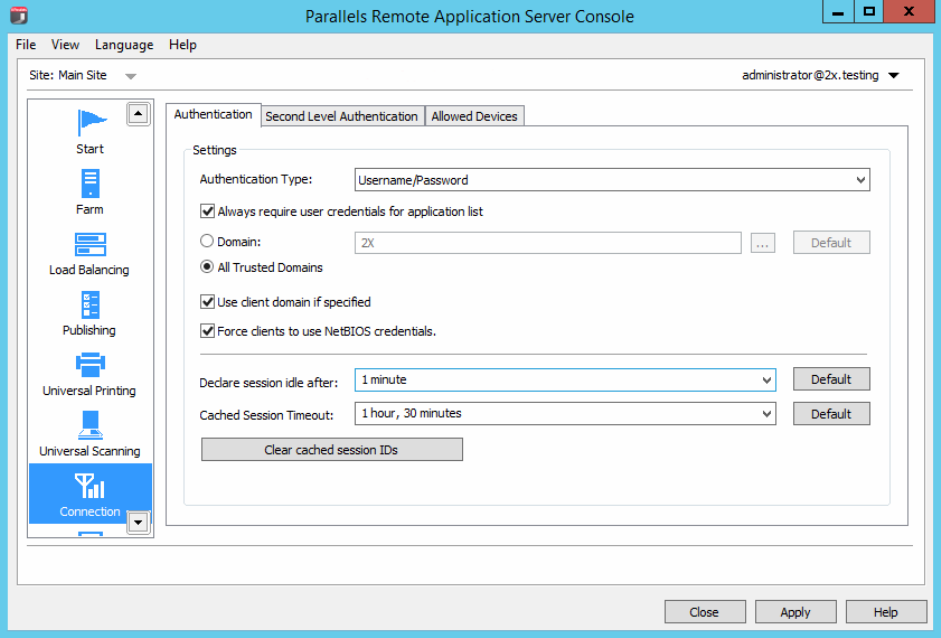This screenshot has width=941, height=638.
Task: Open the Site: Main Site dropdown arrow
Action: click(x=130, y=76)
